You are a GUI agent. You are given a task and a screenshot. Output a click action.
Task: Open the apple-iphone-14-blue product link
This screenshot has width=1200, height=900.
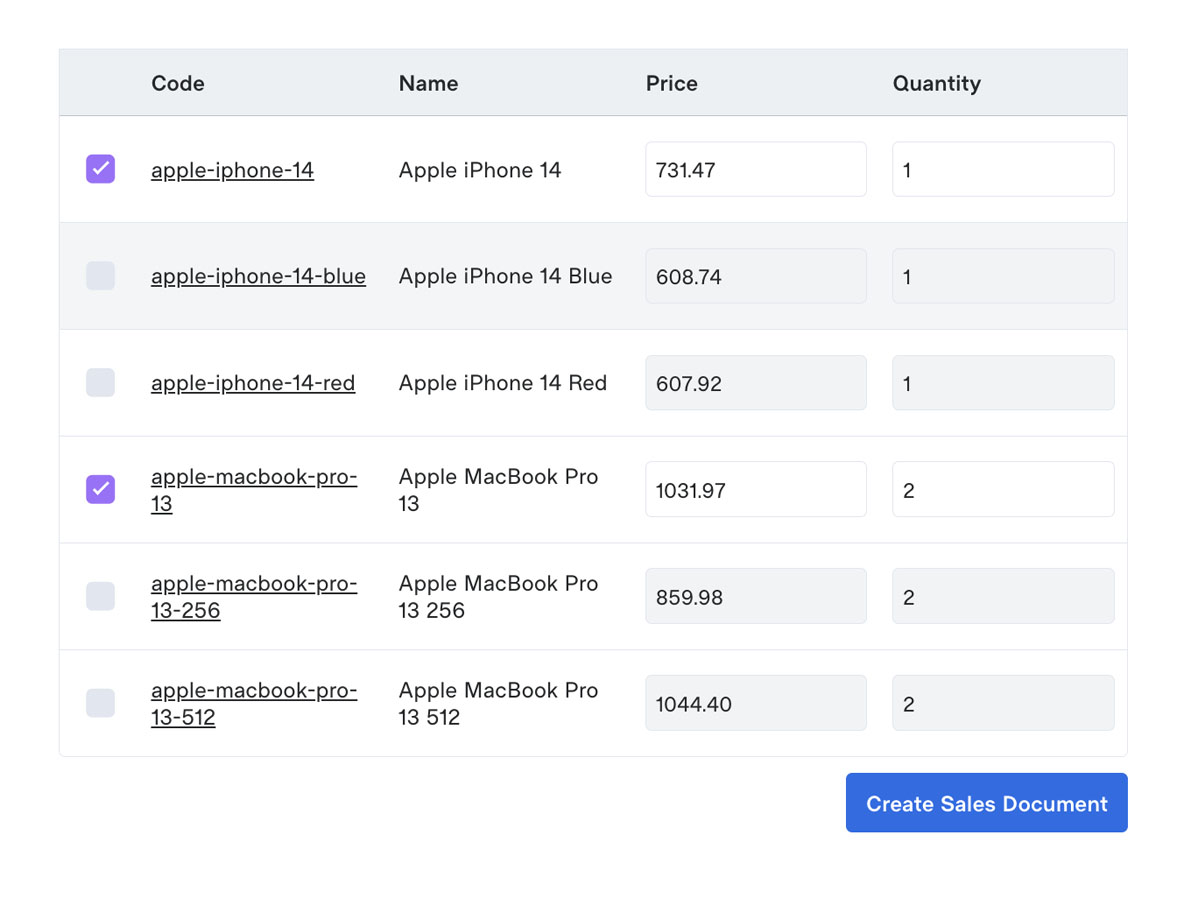pyautogui.click(x=258, y=276)
